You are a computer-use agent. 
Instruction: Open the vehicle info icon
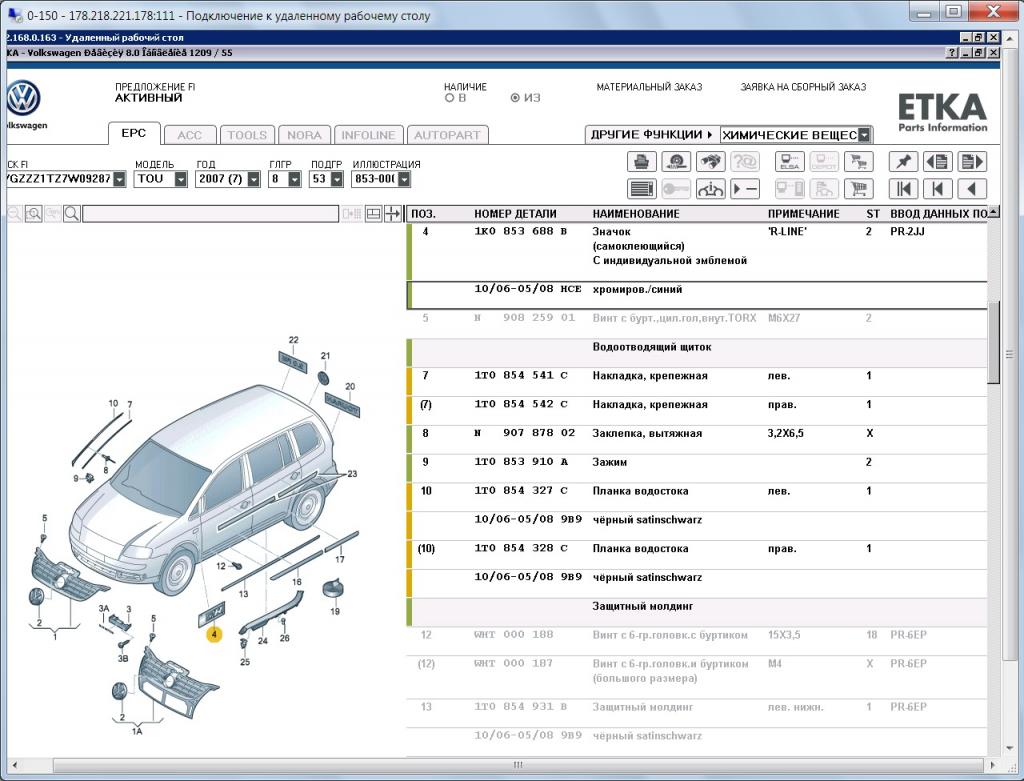(x=711, y=189)
